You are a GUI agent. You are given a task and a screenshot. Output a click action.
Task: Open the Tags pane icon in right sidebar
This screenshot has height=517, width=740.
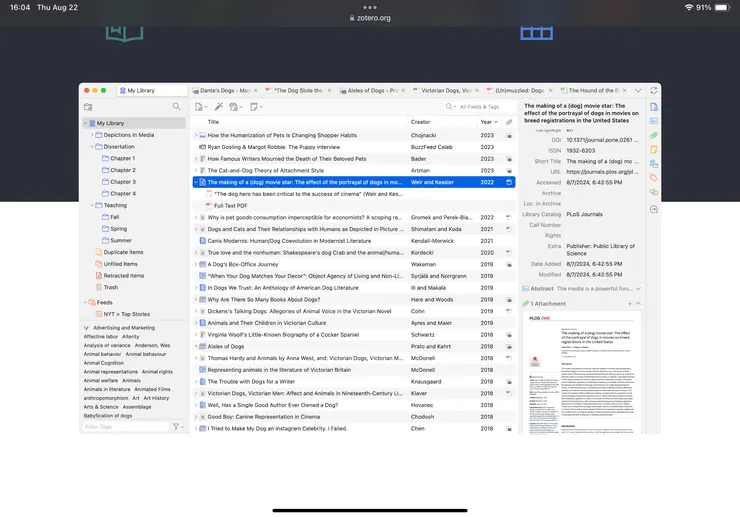[x=654, y=178]
